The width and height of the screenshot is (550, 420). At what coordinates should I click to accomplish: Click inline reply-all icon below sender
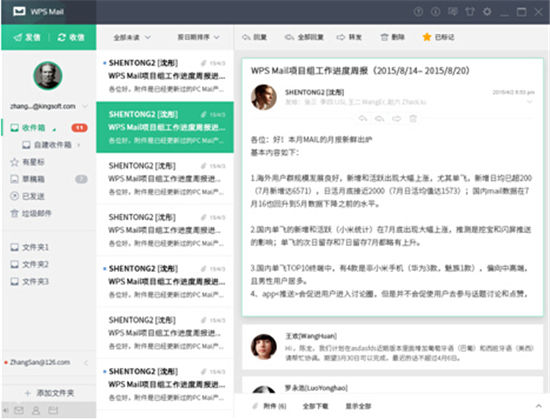pyautogui.click(x=380, y=119)
